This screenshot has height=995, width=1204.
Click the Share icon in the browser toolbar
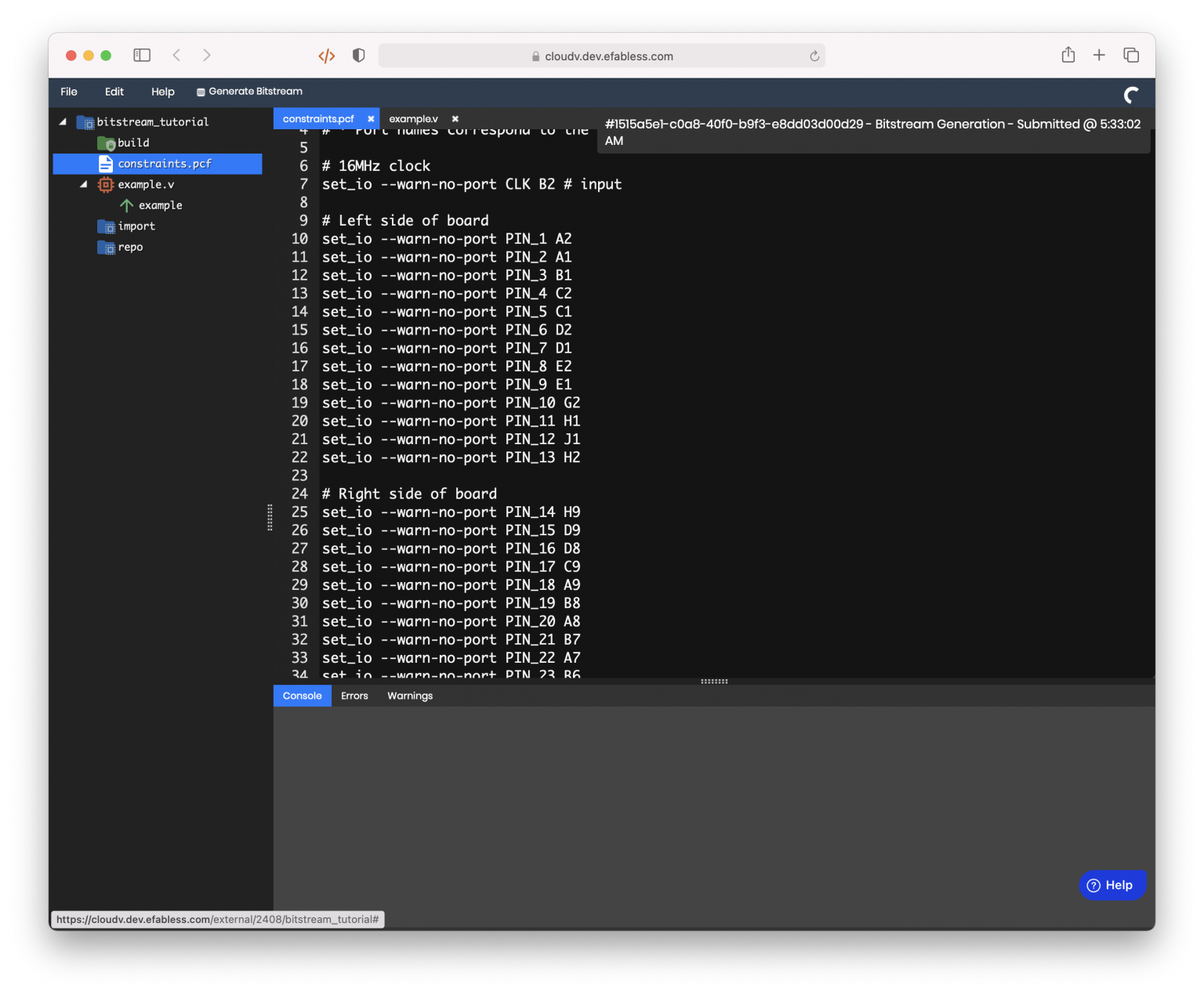(1068, 55)
